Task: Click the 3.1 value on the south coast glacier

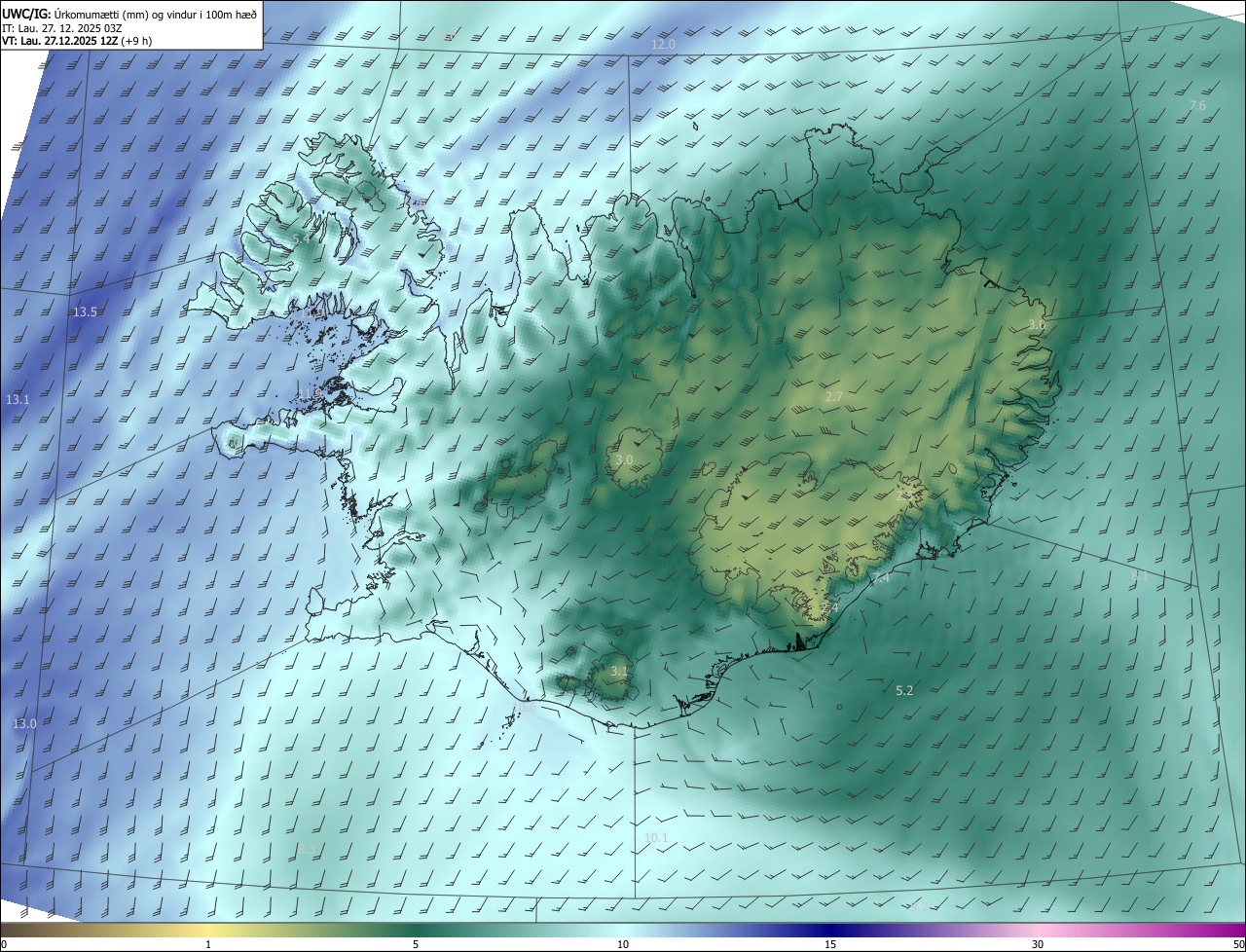Action: point(619,671)
